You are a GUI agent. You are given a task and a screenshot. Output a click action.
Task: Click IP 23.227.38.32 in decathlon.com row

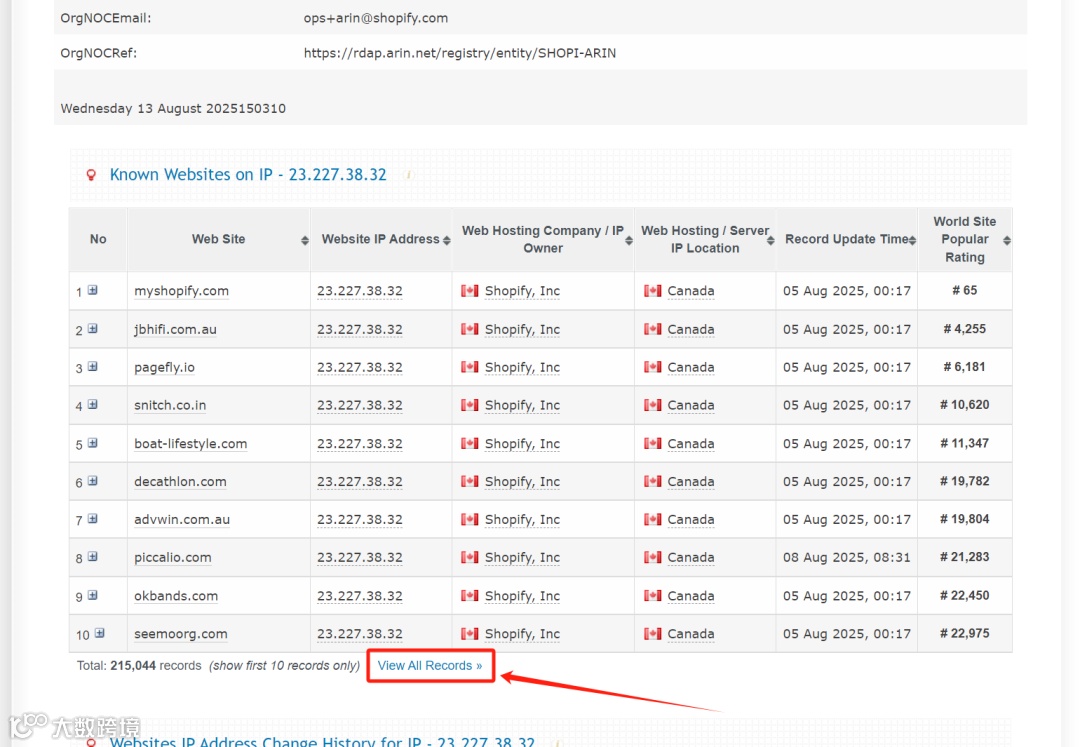coord(360,481)
